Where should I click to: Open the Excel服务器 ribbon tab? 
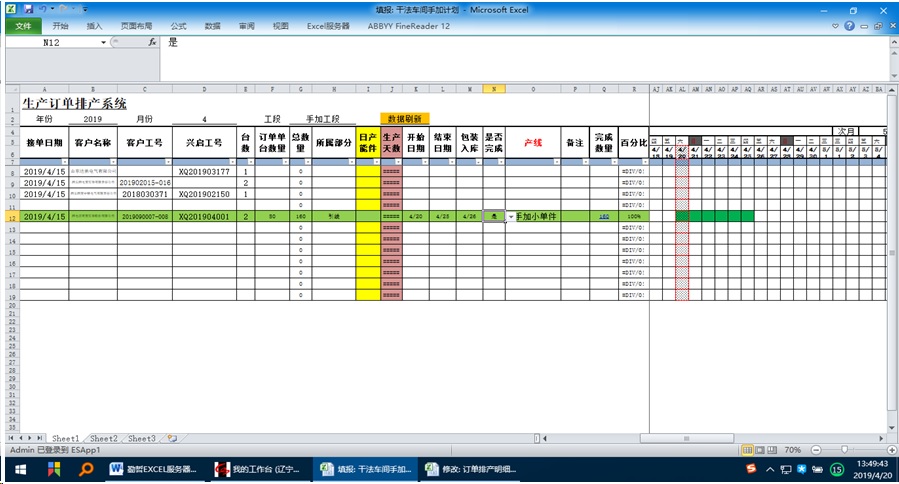point(328,25)
